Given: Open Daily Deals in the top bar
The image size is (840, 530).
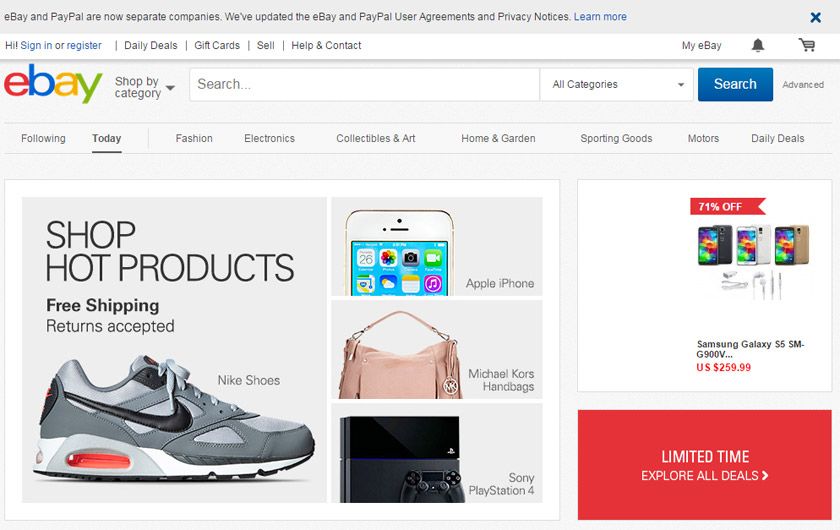Looking at the screenshot, I should (x=151, y=46).
